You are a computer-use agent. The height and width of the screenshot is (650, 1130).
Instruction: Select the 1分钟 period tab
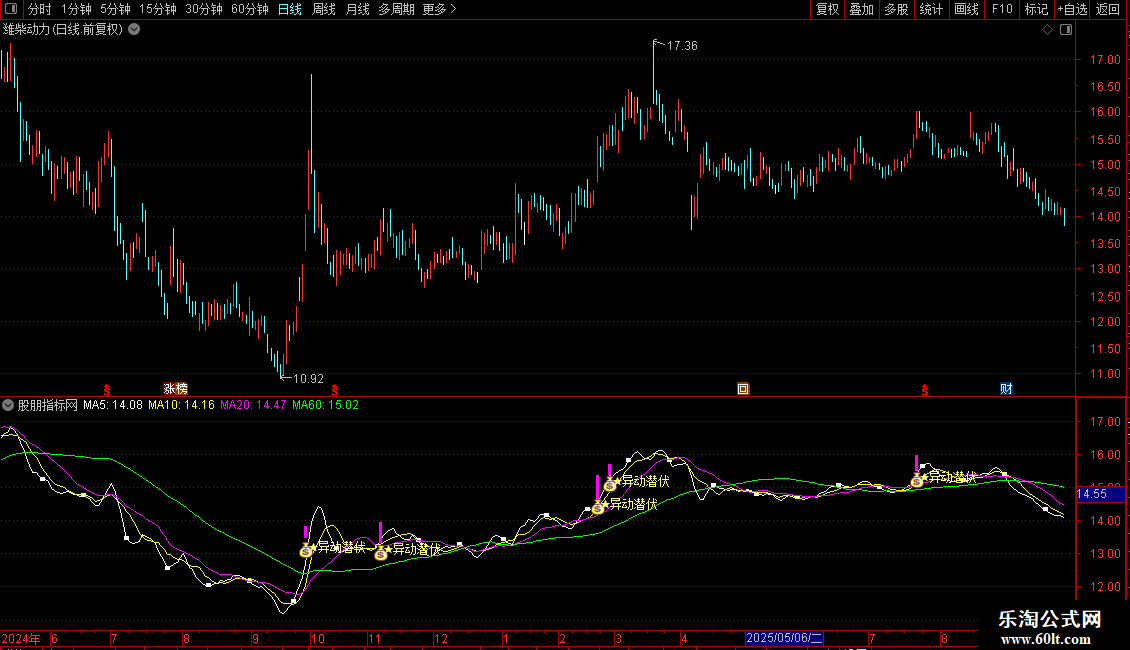coord(76,9)
